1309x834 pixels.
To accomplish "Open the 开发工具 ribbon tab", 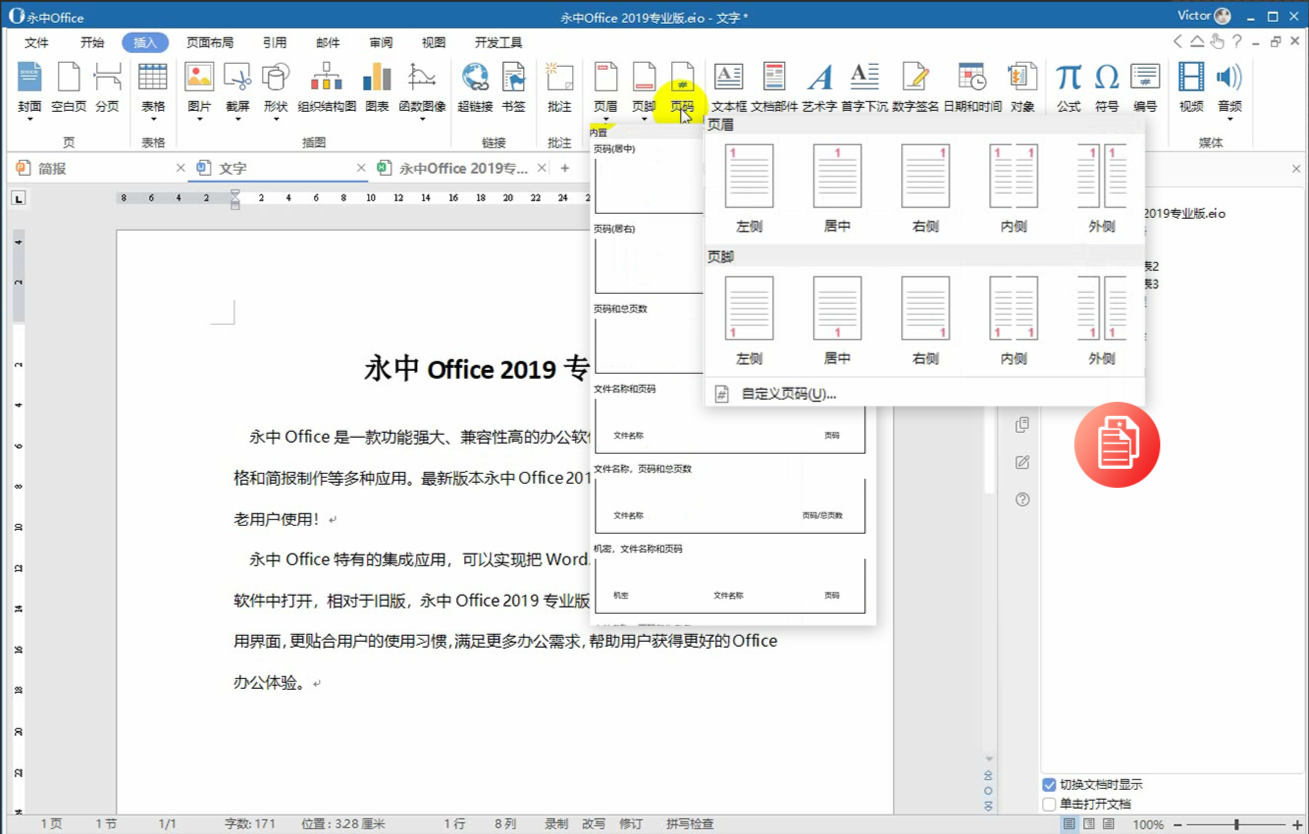I will 499,43.
